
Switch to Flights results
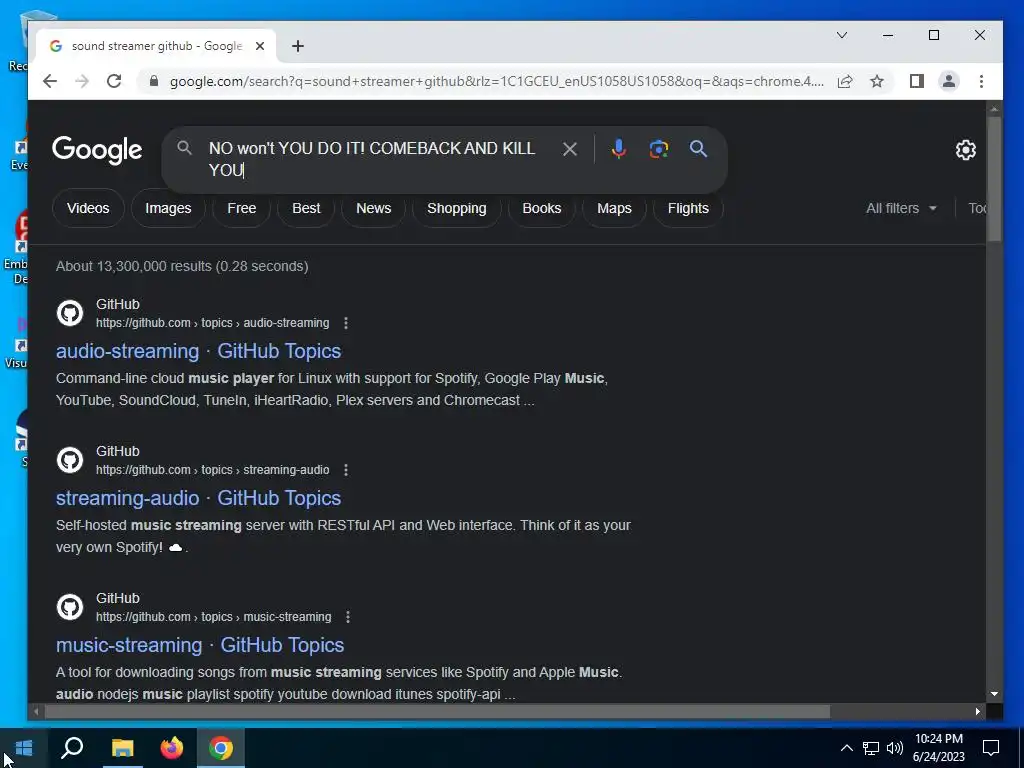[x=688, y=208]
